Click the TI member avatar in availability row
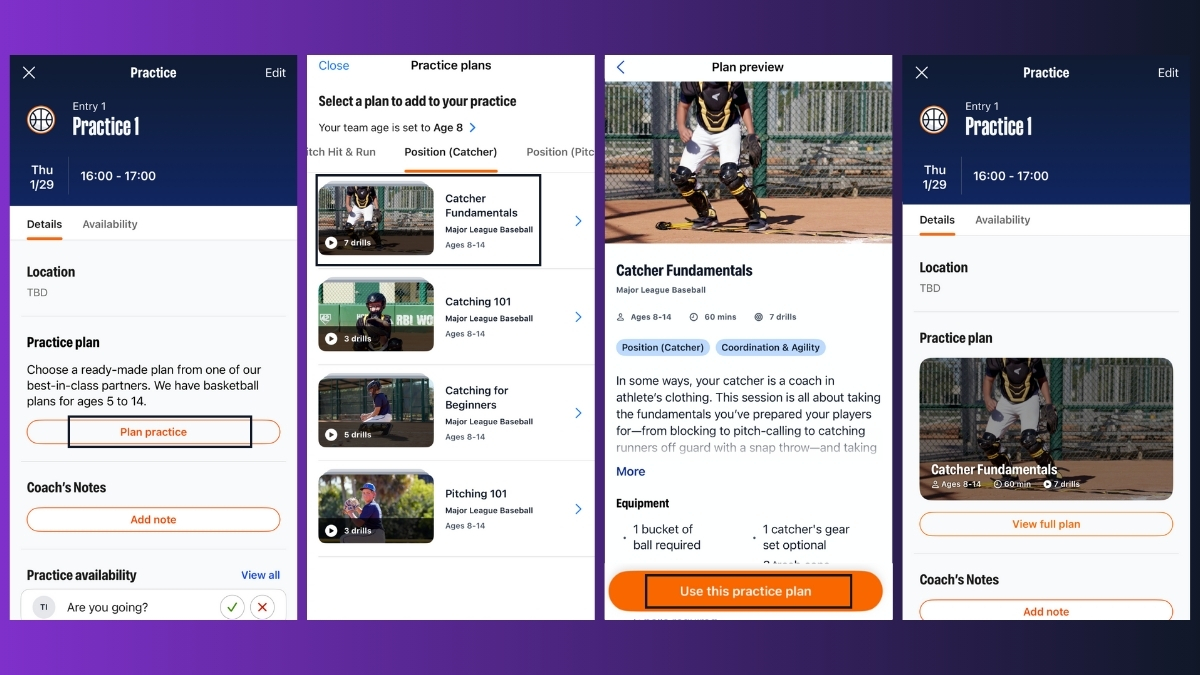 point(41,607)
